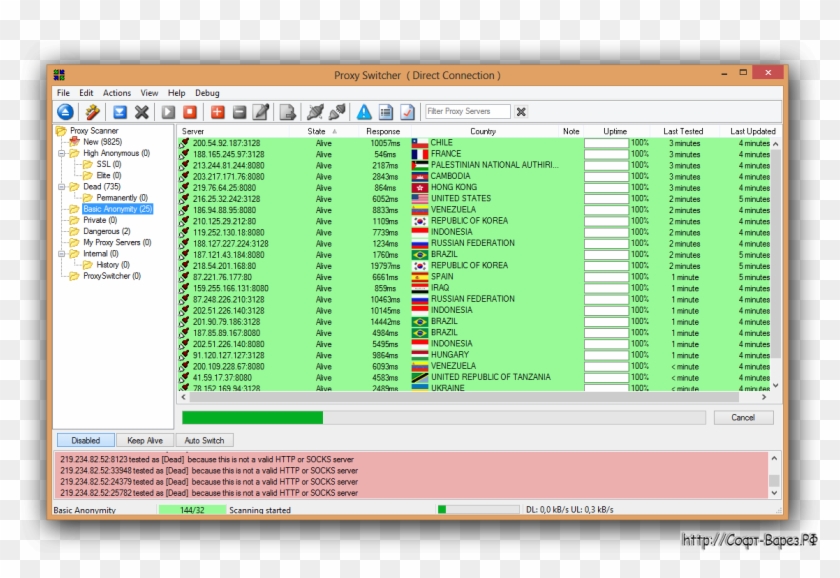Screen dimensions: 840x578
Task: Select the Keep Alive mode button
Action: [145, 440]
